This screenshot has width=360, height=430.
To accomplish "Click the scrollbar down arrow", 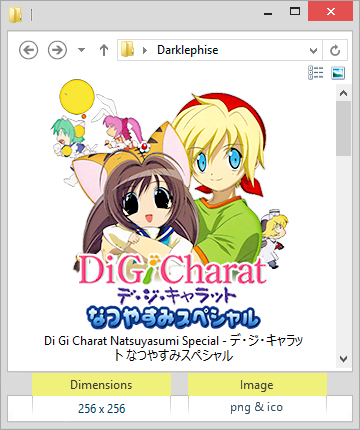I will point(343,359).
